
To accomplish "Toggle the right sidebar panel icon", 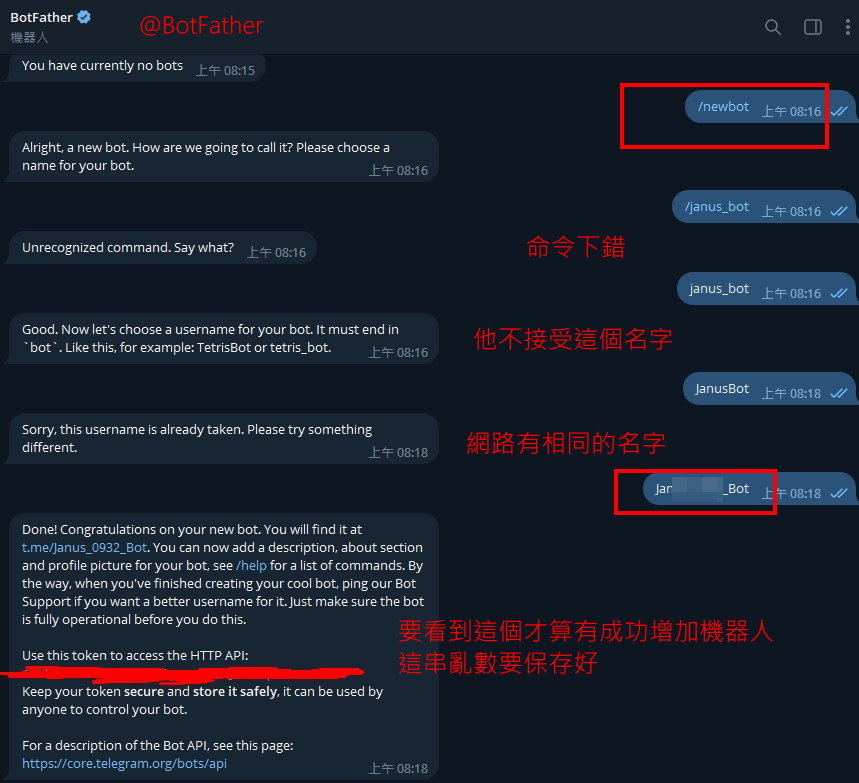I will [x=812, y=27].
